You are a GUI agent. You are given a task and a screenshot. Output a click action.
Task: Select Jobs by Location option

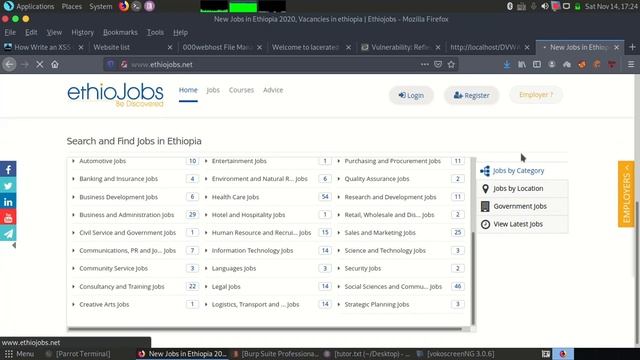pos(522,189)
